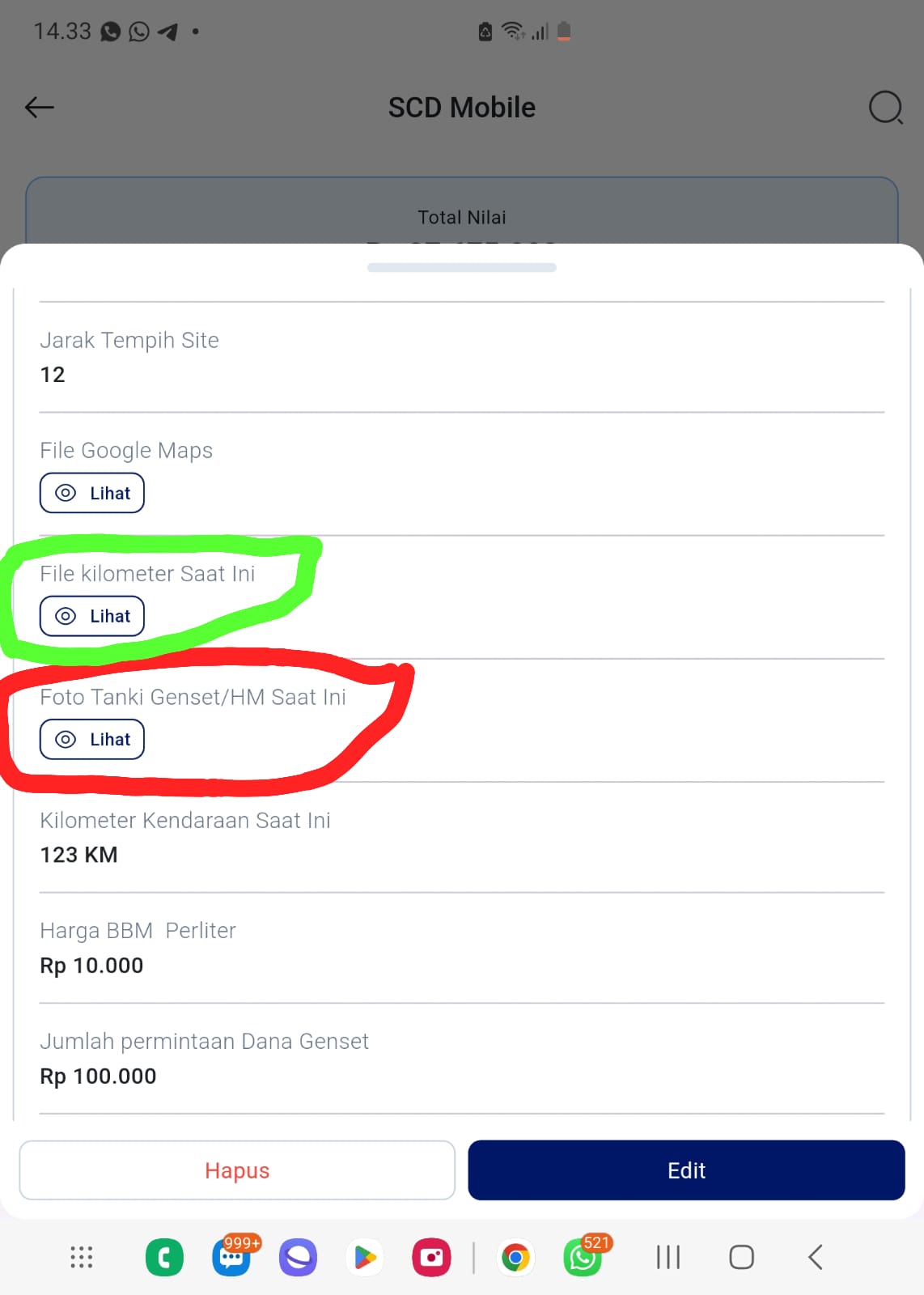This screenshot has height=1295, width=924.
Task: Tap the system back chevron
Action: (815, 1257)
